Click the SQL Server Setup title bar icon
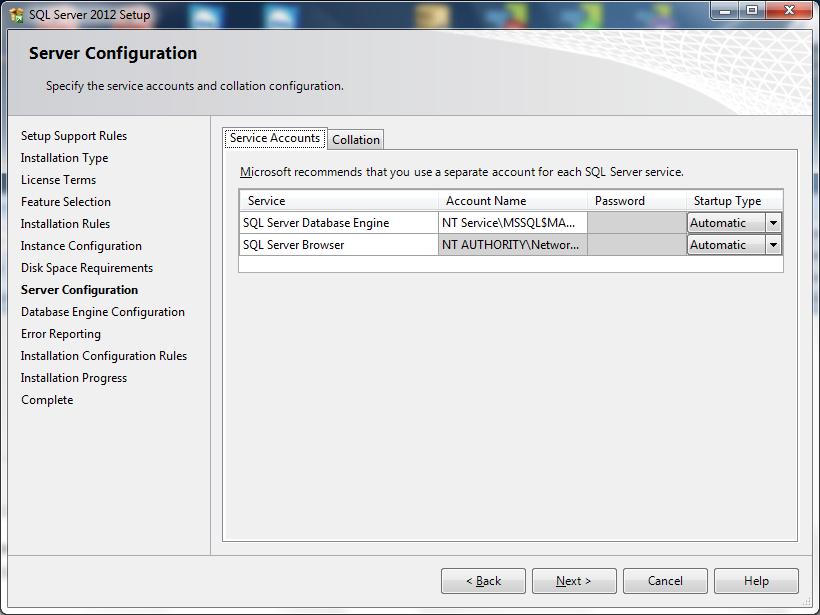Image resolution: width=820 pixels, height=615 pixels. click(16, 15)
